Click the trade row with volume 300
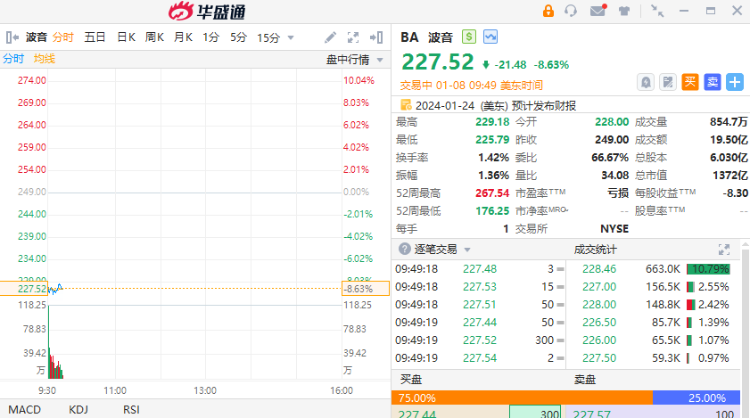 click(x=479, y=340)
